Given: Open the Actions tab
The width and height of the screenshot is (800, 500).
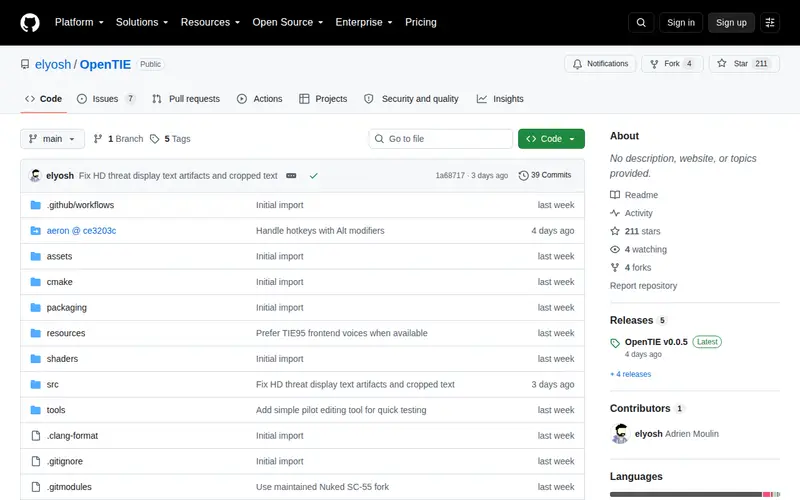Looking at the screenshot, I should (x=260, y=99).
